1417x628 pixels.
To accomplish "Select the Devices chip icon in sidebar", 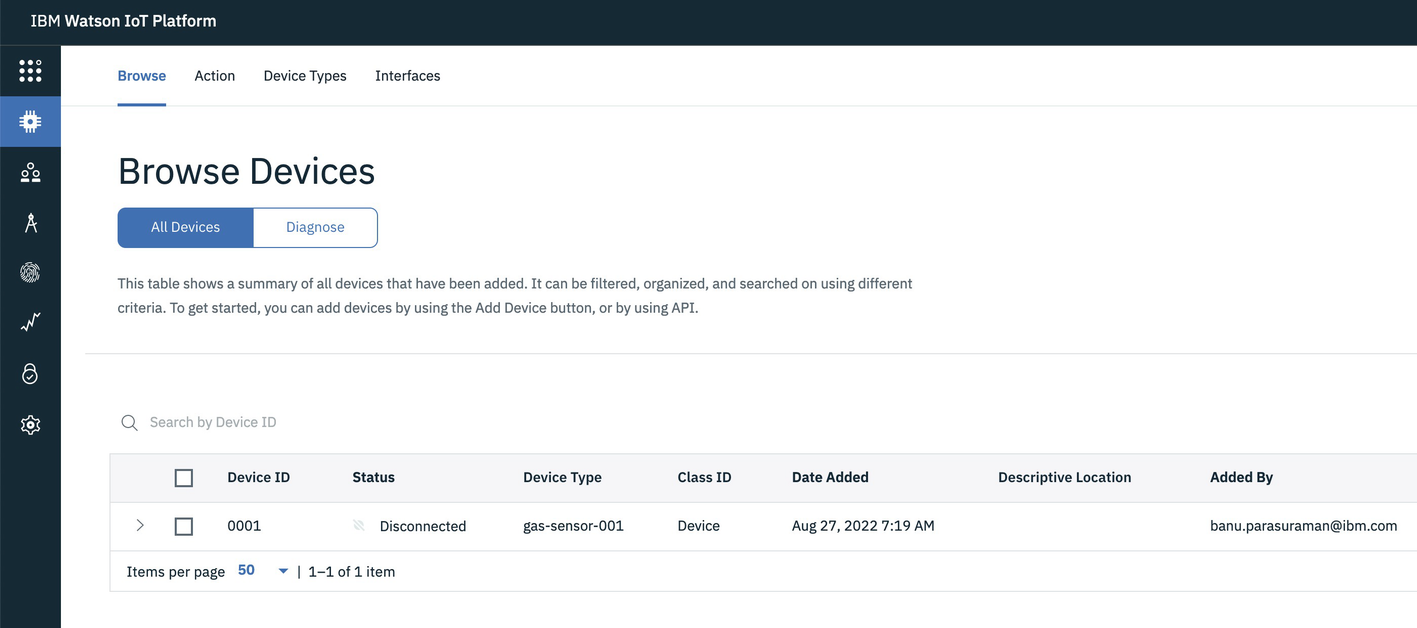I will point(30,122).
